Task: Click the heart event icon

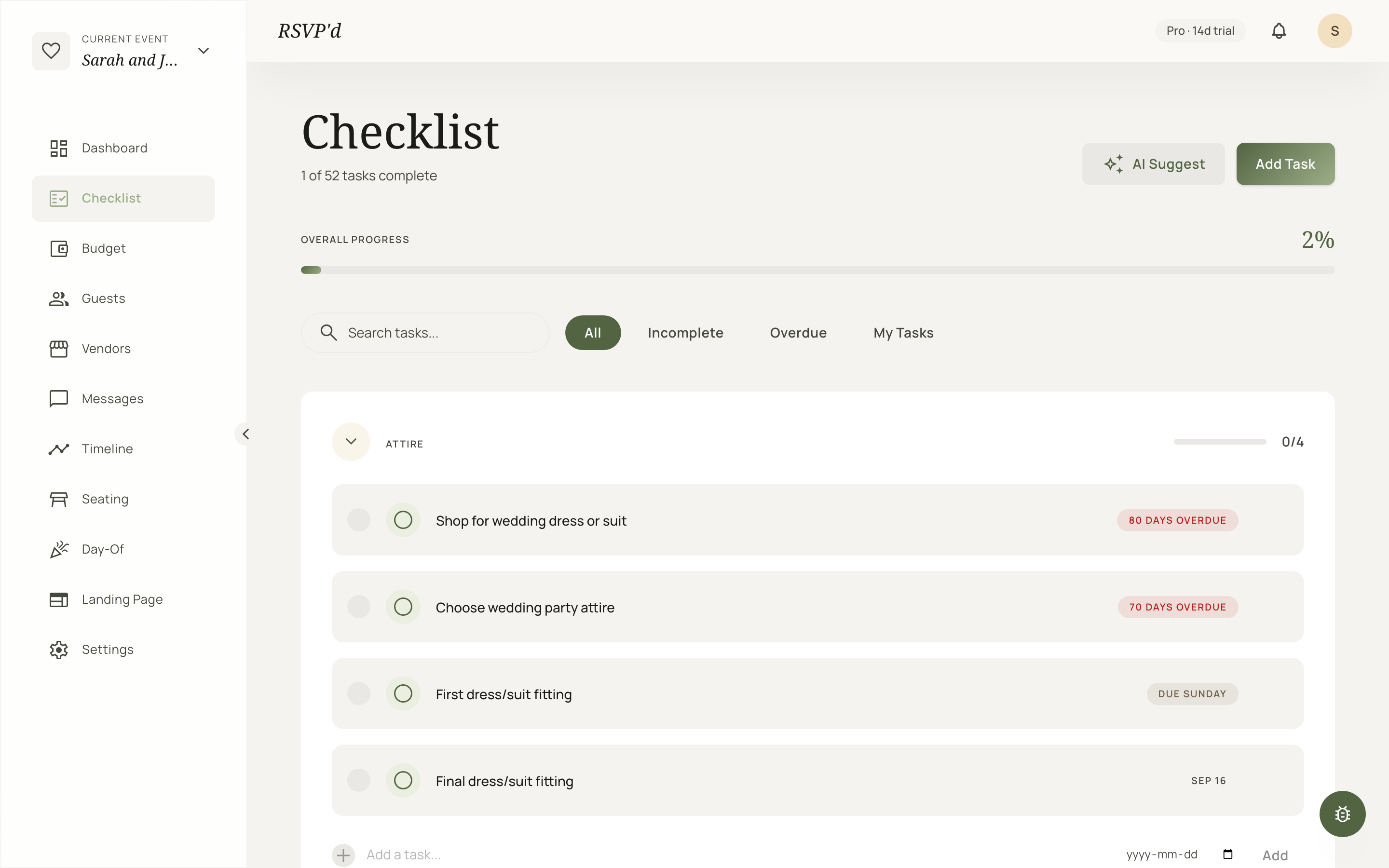Action: click(51, 51)
